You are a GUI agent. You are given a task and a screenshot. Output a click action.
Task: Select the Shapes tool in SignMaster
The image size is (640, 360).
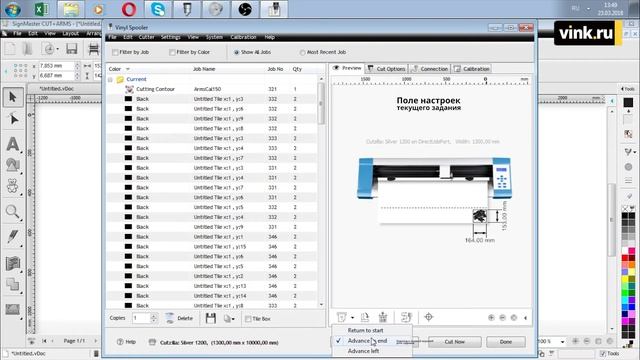[13, 165]
